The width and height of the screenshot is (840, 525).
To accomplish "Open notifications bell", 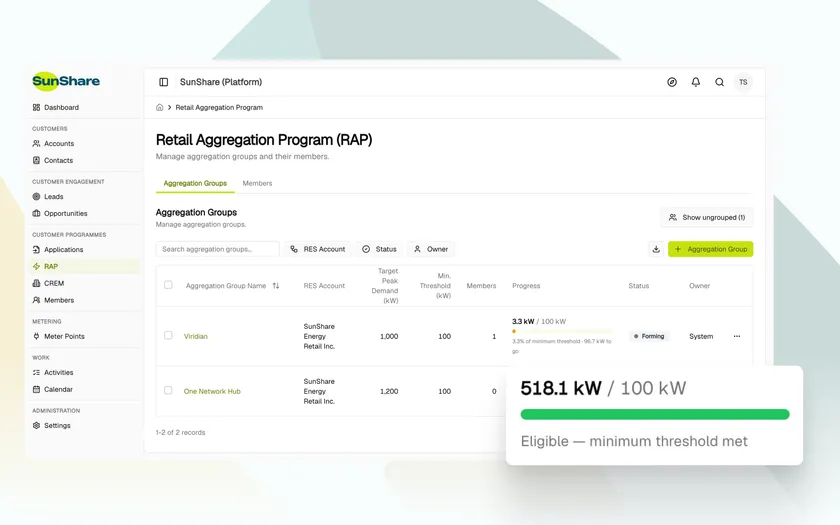I will pyautogui.click(x=695, y=82).
